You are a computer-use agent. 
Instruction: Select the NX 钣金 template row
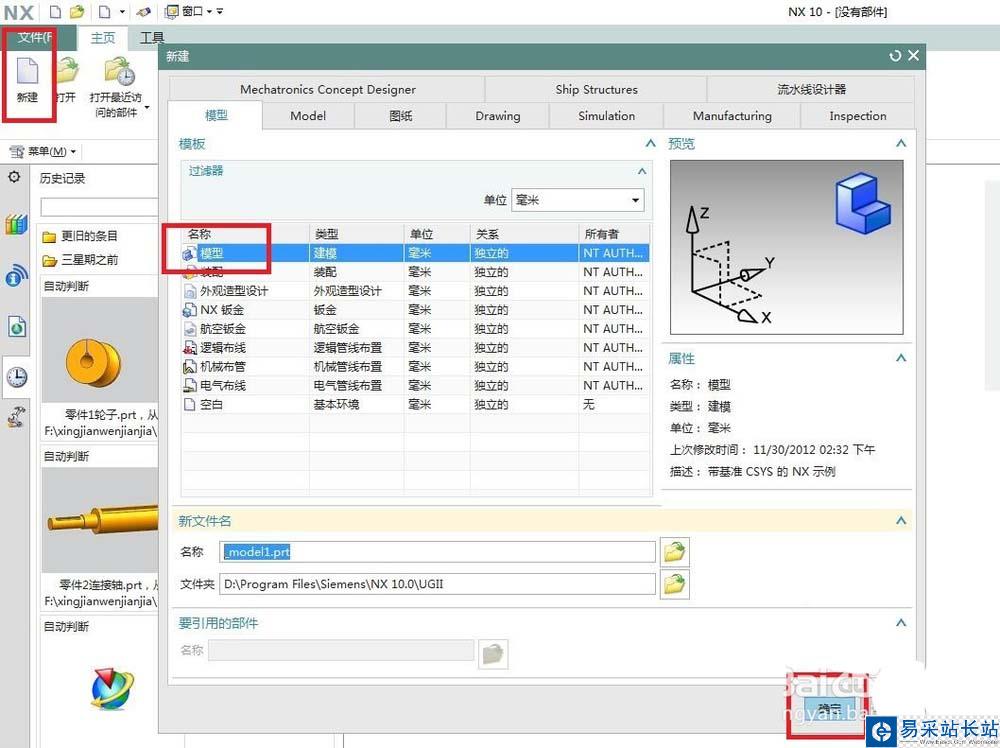[415, 310]
